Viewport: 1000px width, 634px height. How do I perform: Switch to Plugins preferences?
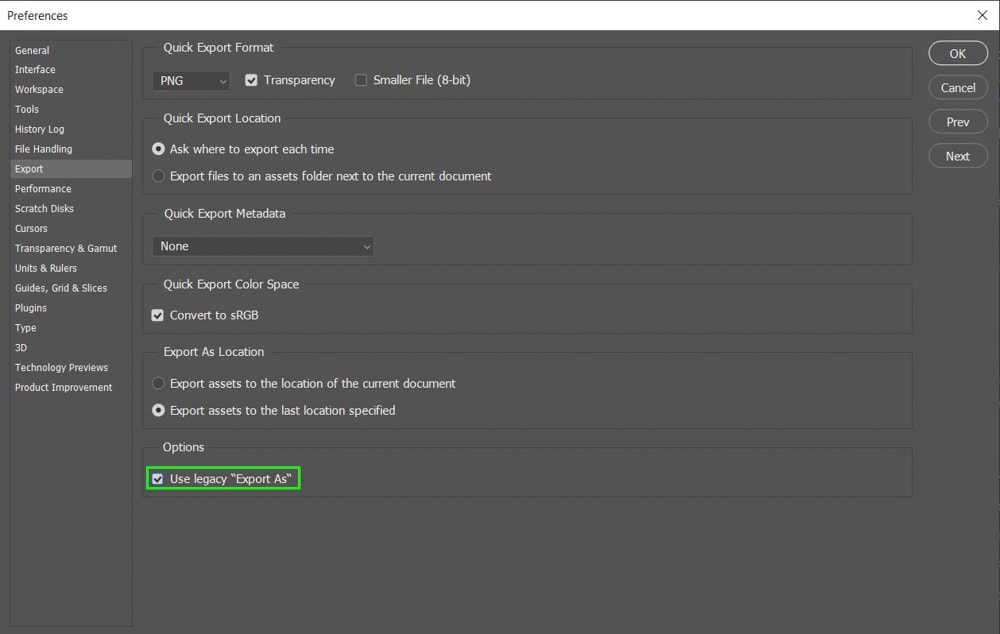pyautogui.click(x=31, y=307)
